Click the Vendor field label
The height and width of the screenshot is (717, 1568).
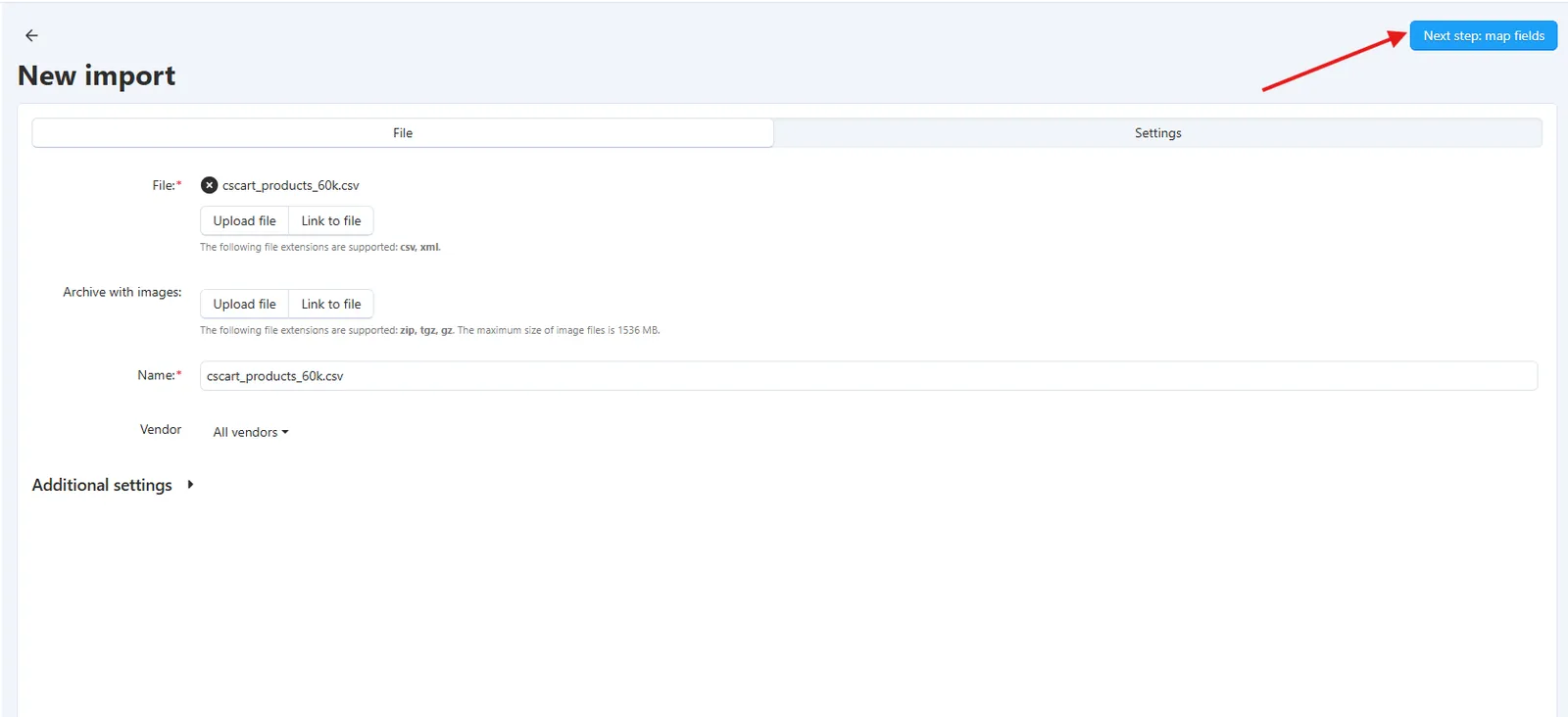coord(161,429)
